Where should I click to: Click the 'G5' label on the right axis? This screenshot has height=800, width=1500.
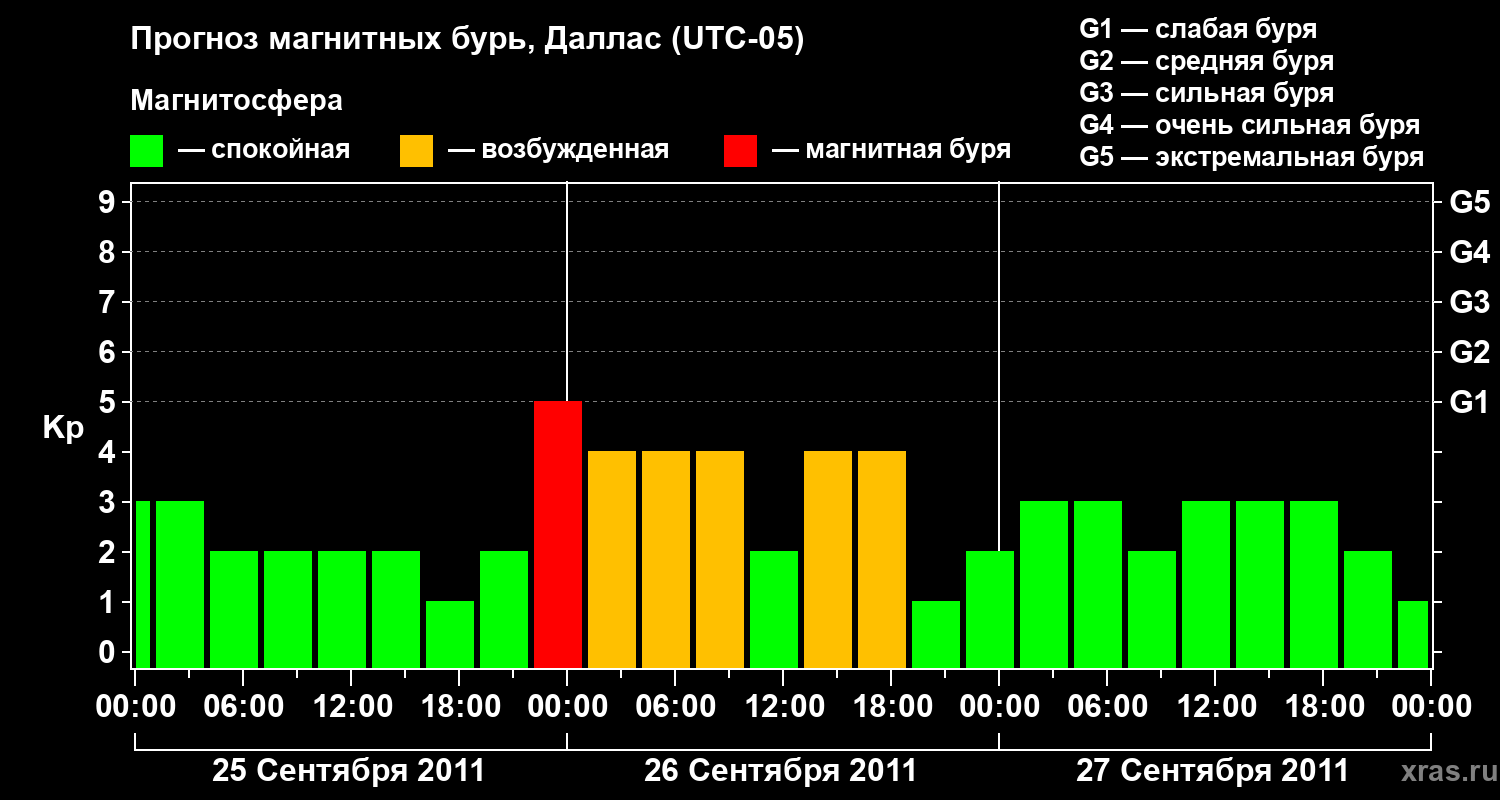pos(1469,202)
